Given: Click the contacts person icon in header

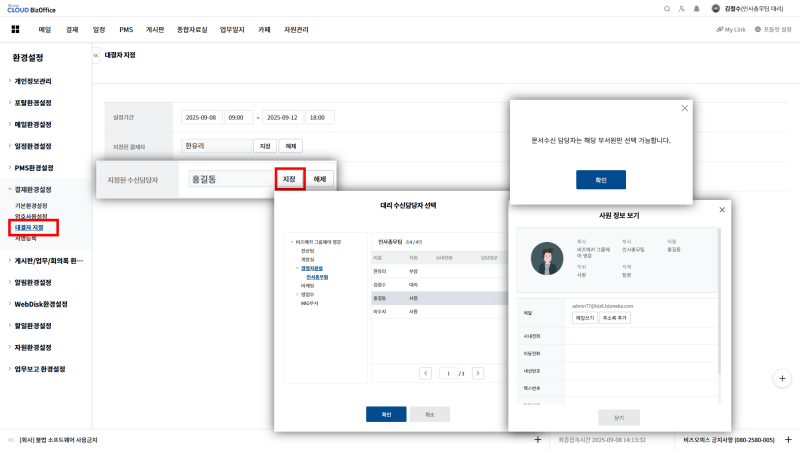Looking at the screenshot, I should click(x=682, y=8).
